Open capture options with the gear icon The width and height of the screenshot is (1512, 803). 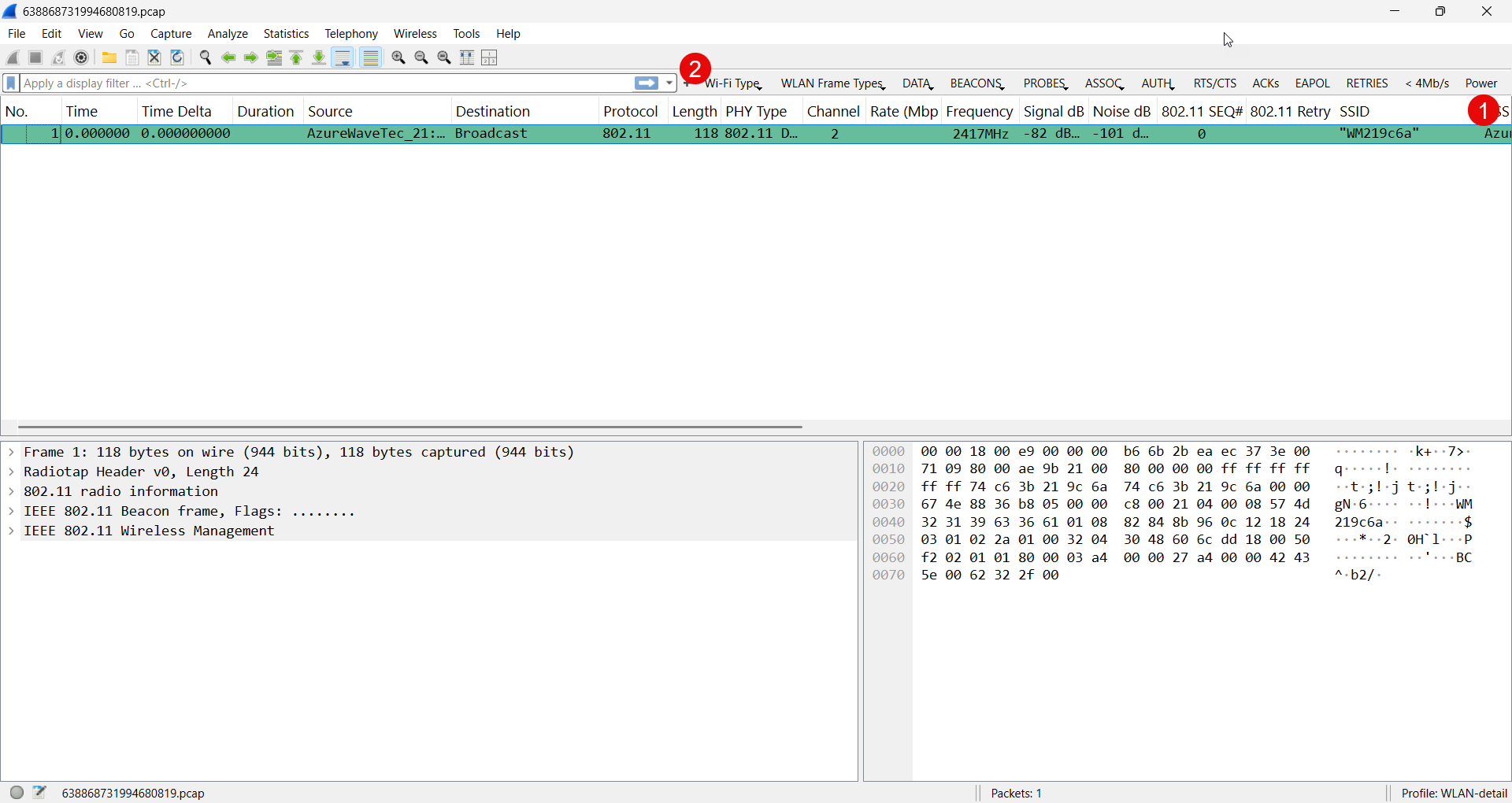click(81, 57)
